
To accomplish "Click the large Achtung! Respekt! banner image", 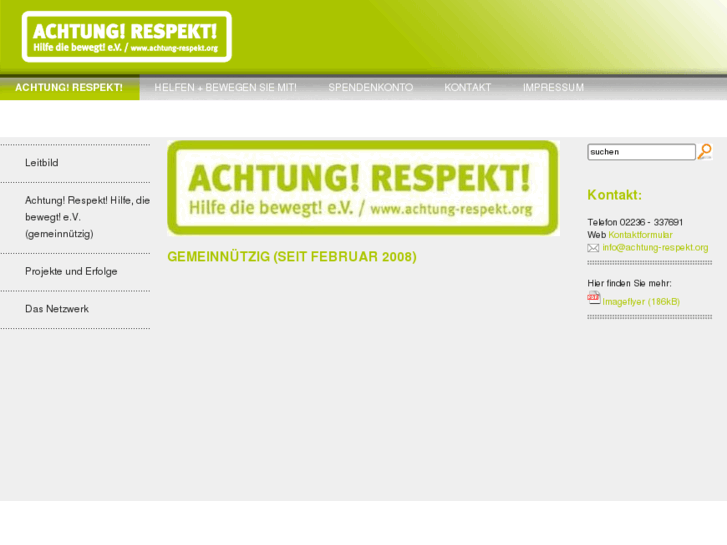I will (x=363, y=188).
